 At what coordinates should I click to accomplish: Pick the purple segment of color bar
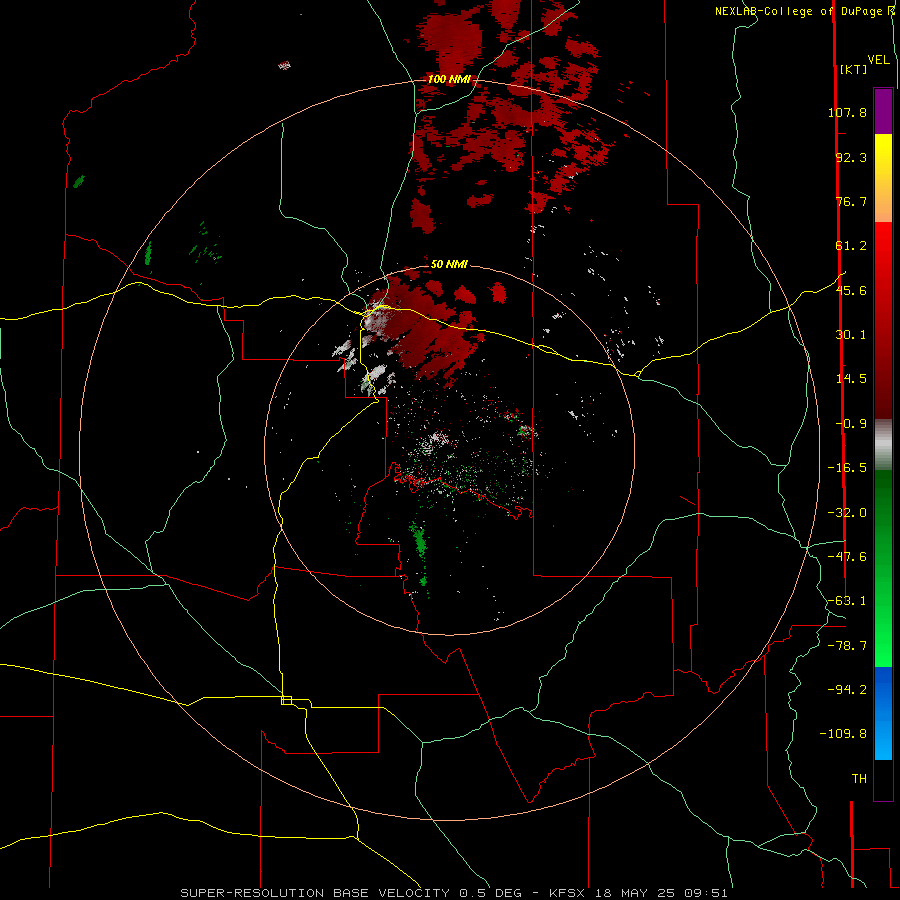pyautogui.click(x=883, y=112)
